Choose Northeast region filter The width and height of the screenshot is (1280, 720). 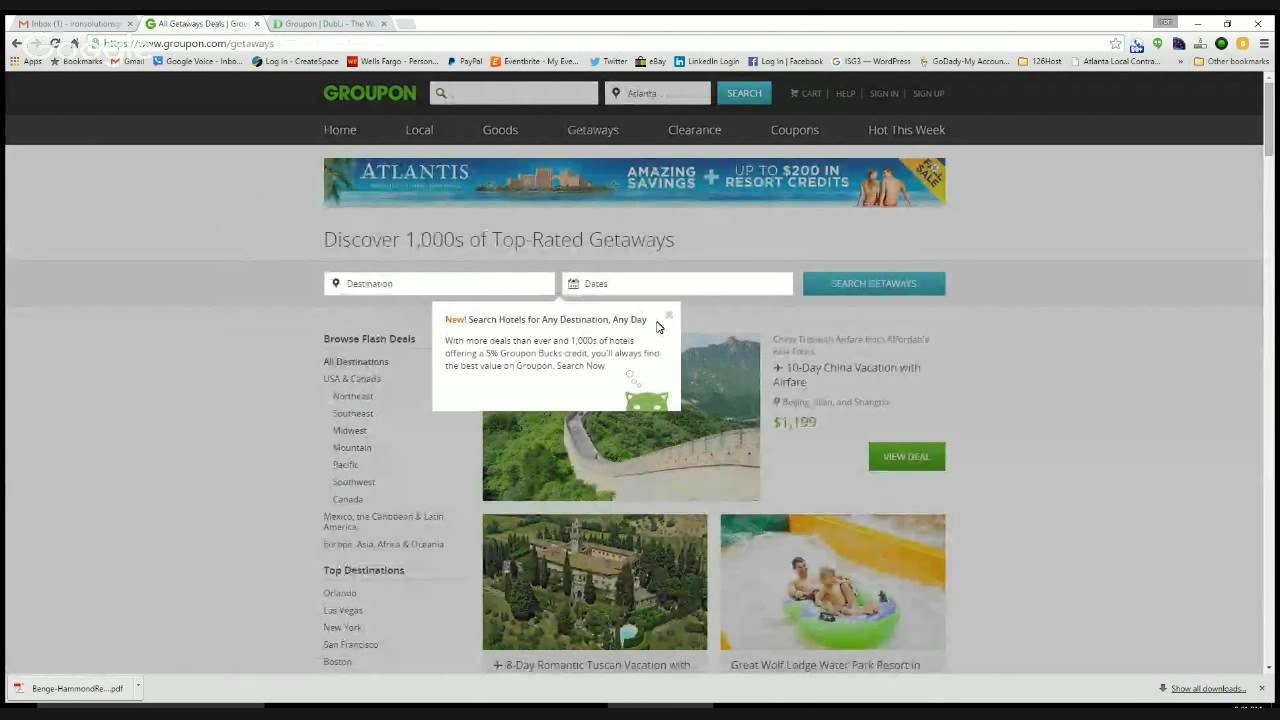[353, 396]
